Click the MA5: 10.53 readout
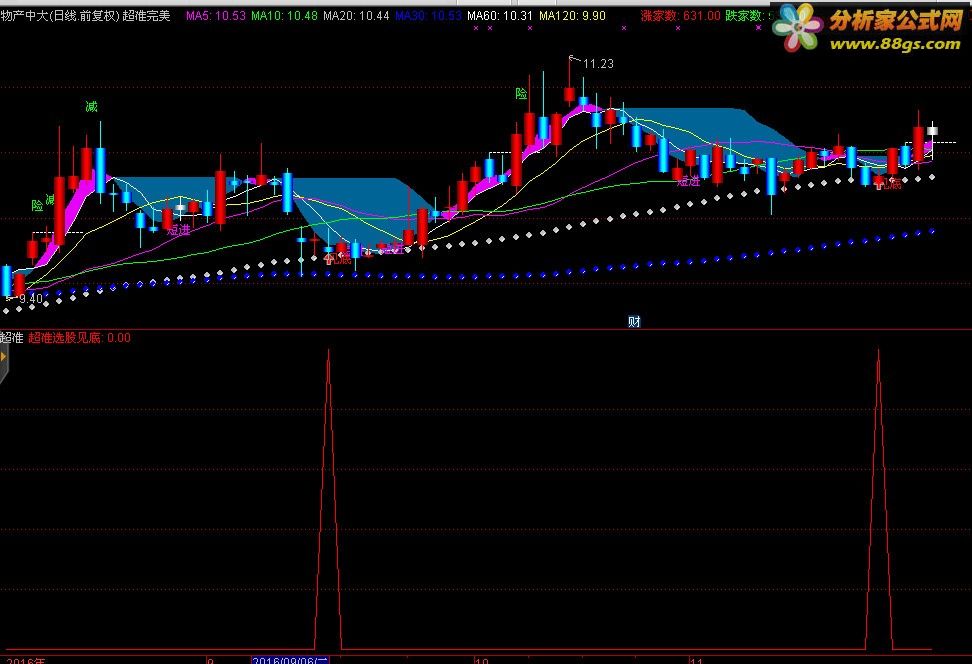972x664 pixels. [216, 15]
